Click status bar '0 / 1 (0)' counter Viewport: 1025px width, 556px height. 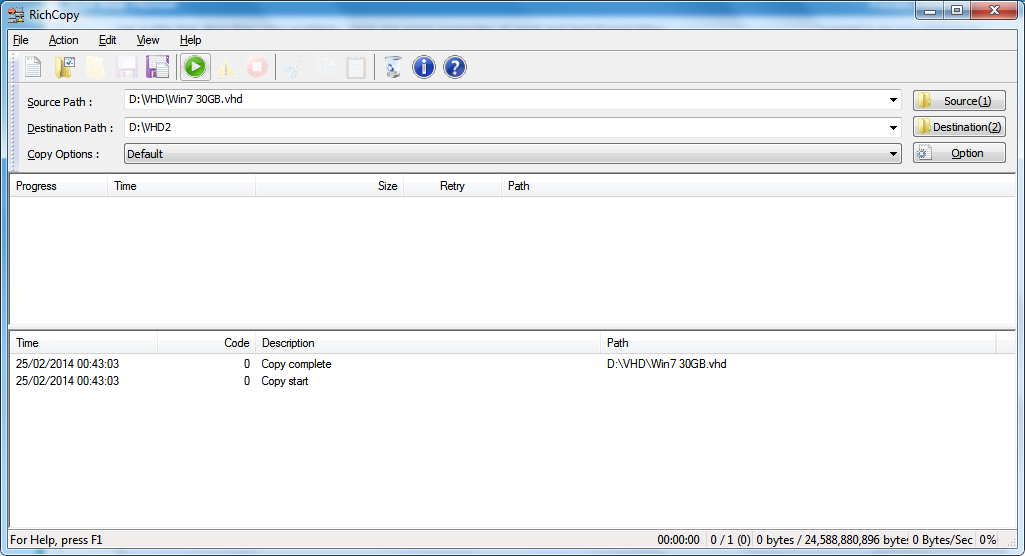coord(730,540)
